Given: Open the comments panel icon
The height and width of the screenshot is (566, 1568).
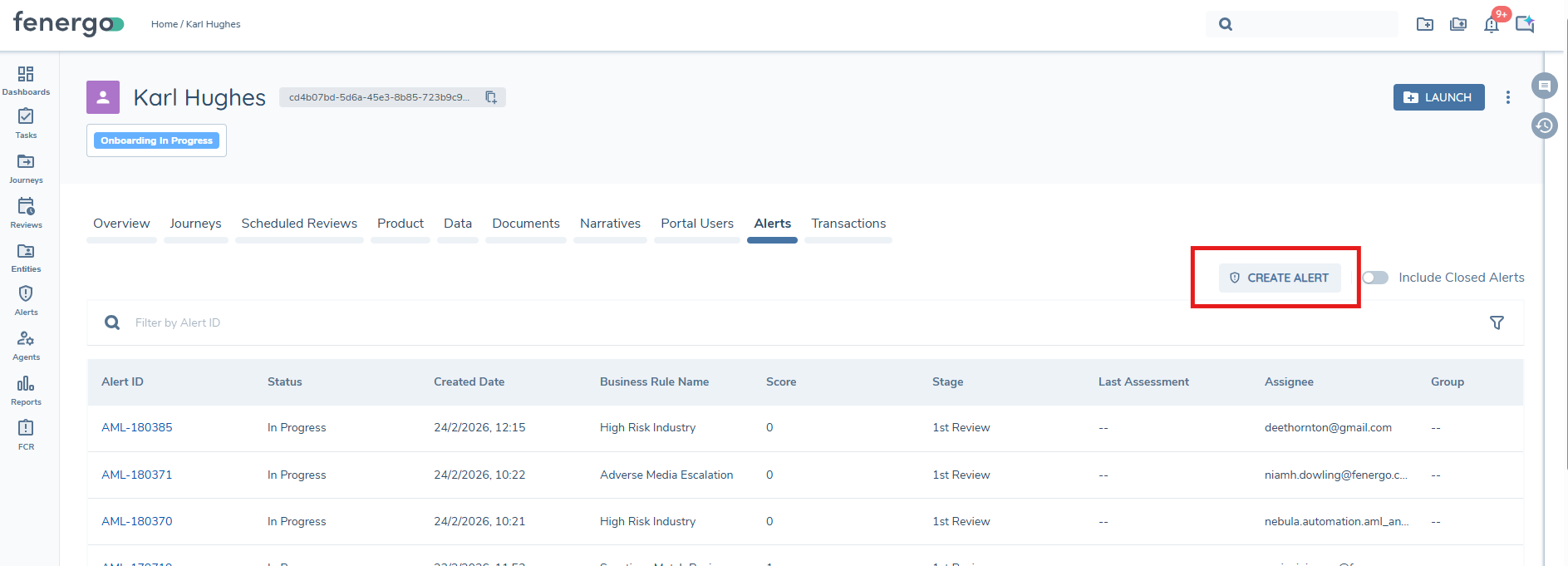Looking at the screenshot, I should click(x=1545, y=86).
